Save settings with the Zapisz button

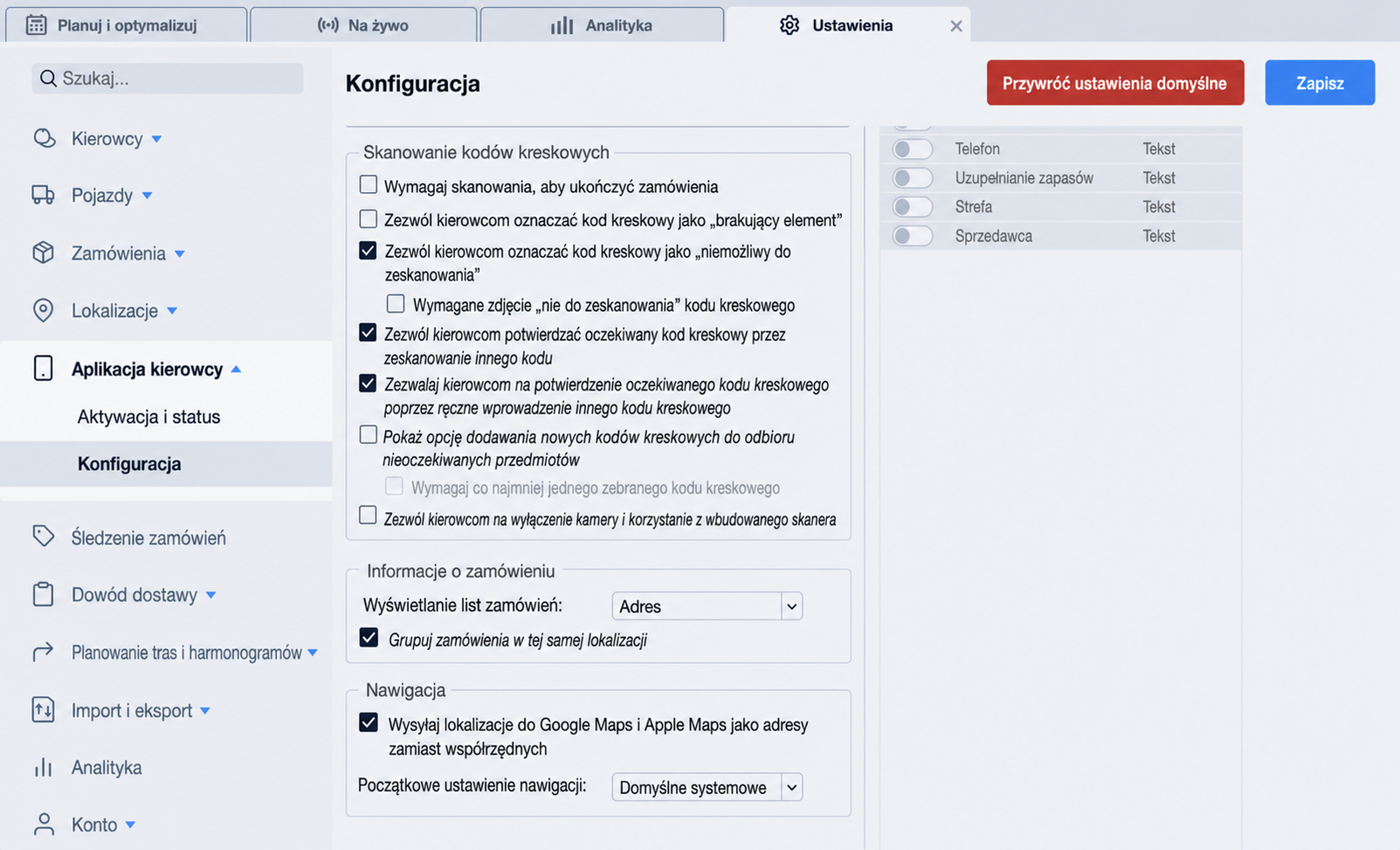pos(1320,83)
